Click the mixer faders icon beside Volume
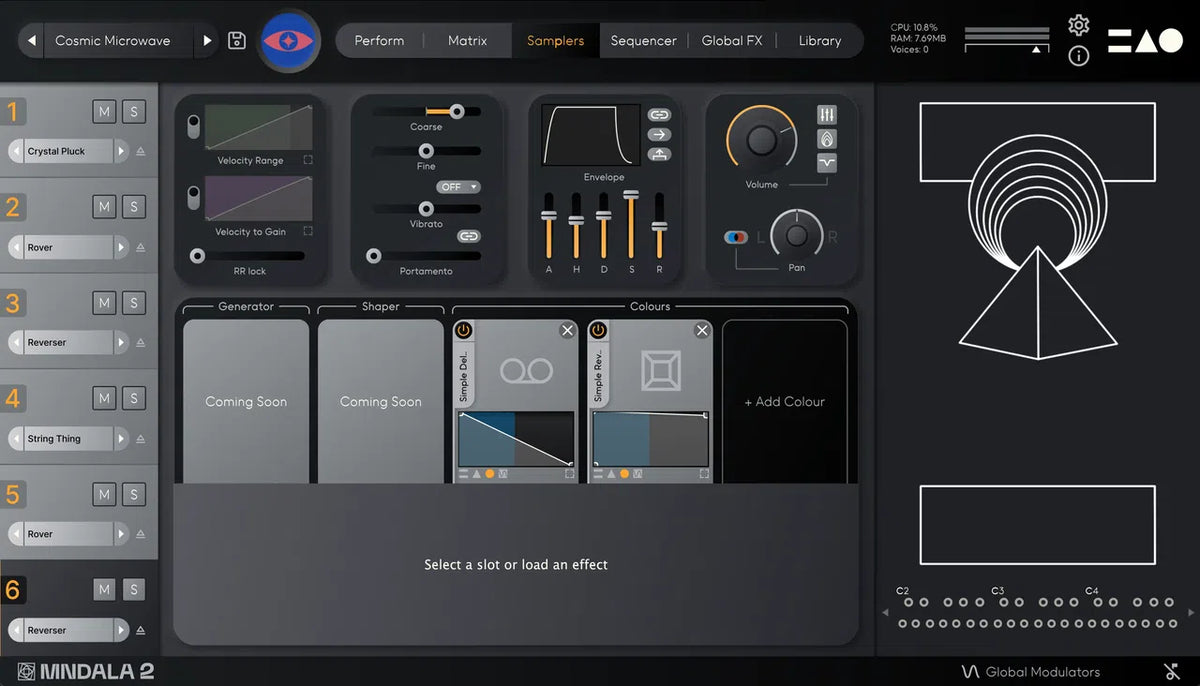 coord(827,115)
